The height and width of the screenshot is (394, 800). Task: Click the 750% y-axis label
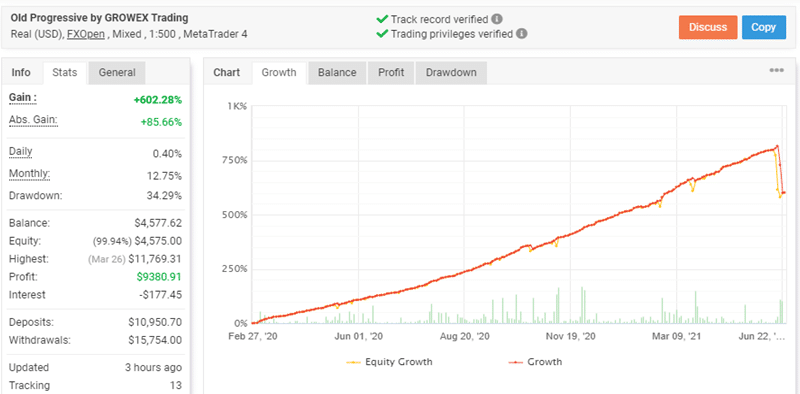(236, 160)
